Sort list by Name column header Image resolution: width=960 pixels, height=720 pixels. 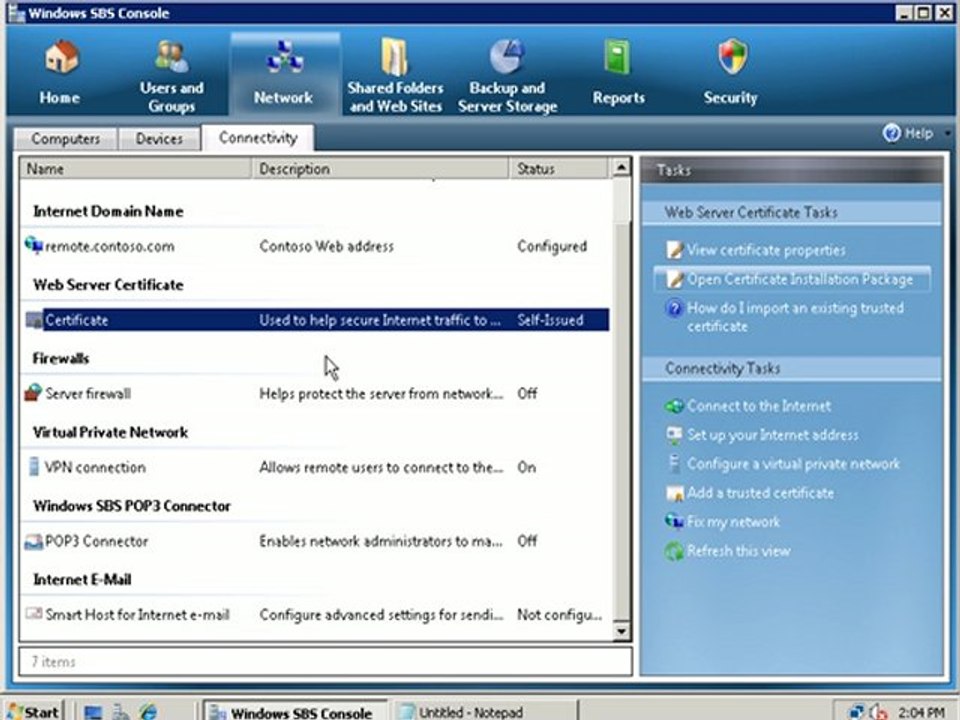pyautogui.click(x=135, y=168)
